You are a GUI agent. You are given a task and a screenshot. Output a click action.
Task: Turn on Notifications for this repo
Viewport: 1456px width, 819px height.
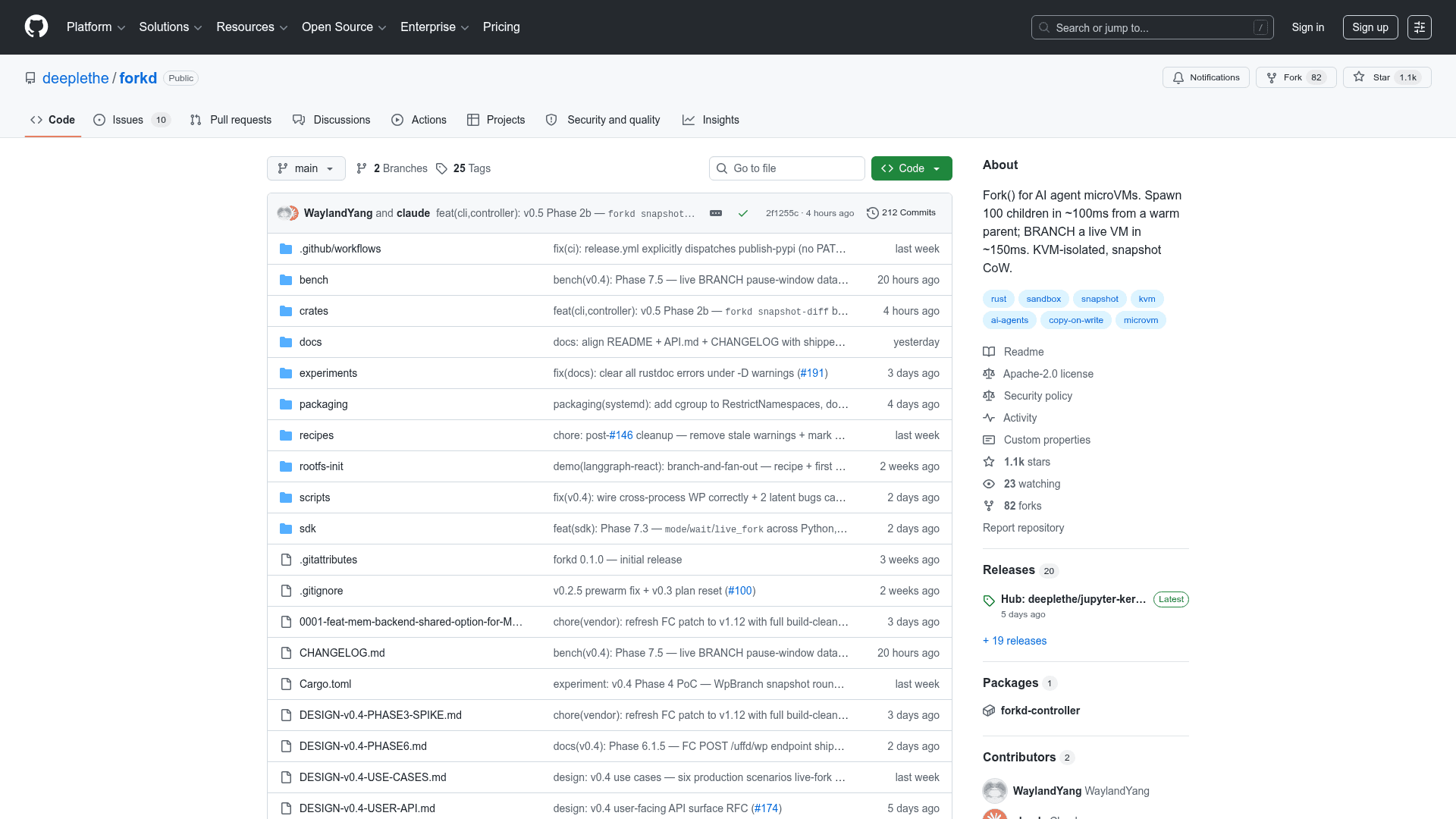click(x=1206, y=77)
